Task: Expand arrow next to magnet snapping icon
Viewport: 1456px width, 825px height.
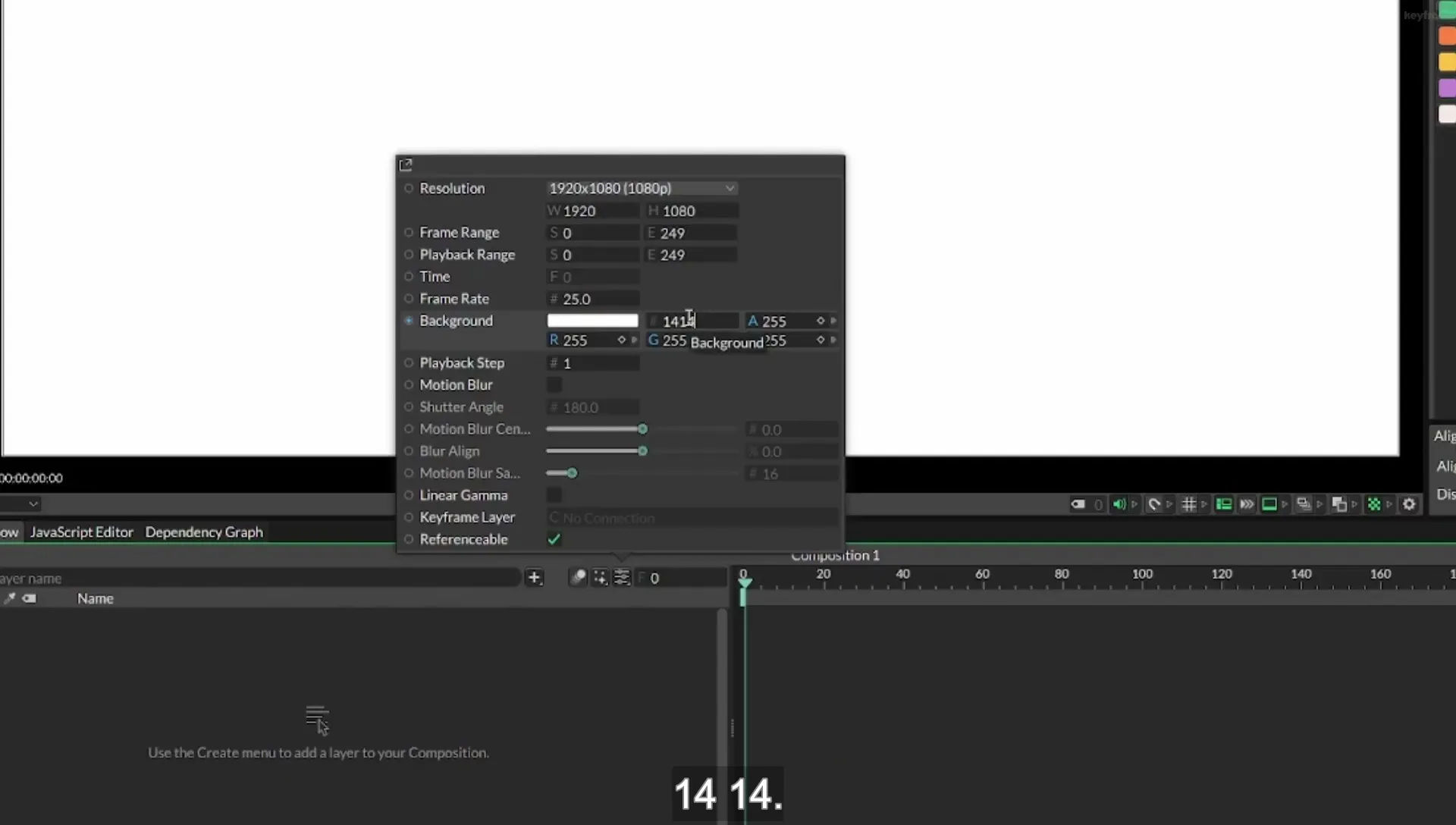Action: point(1169,504)
